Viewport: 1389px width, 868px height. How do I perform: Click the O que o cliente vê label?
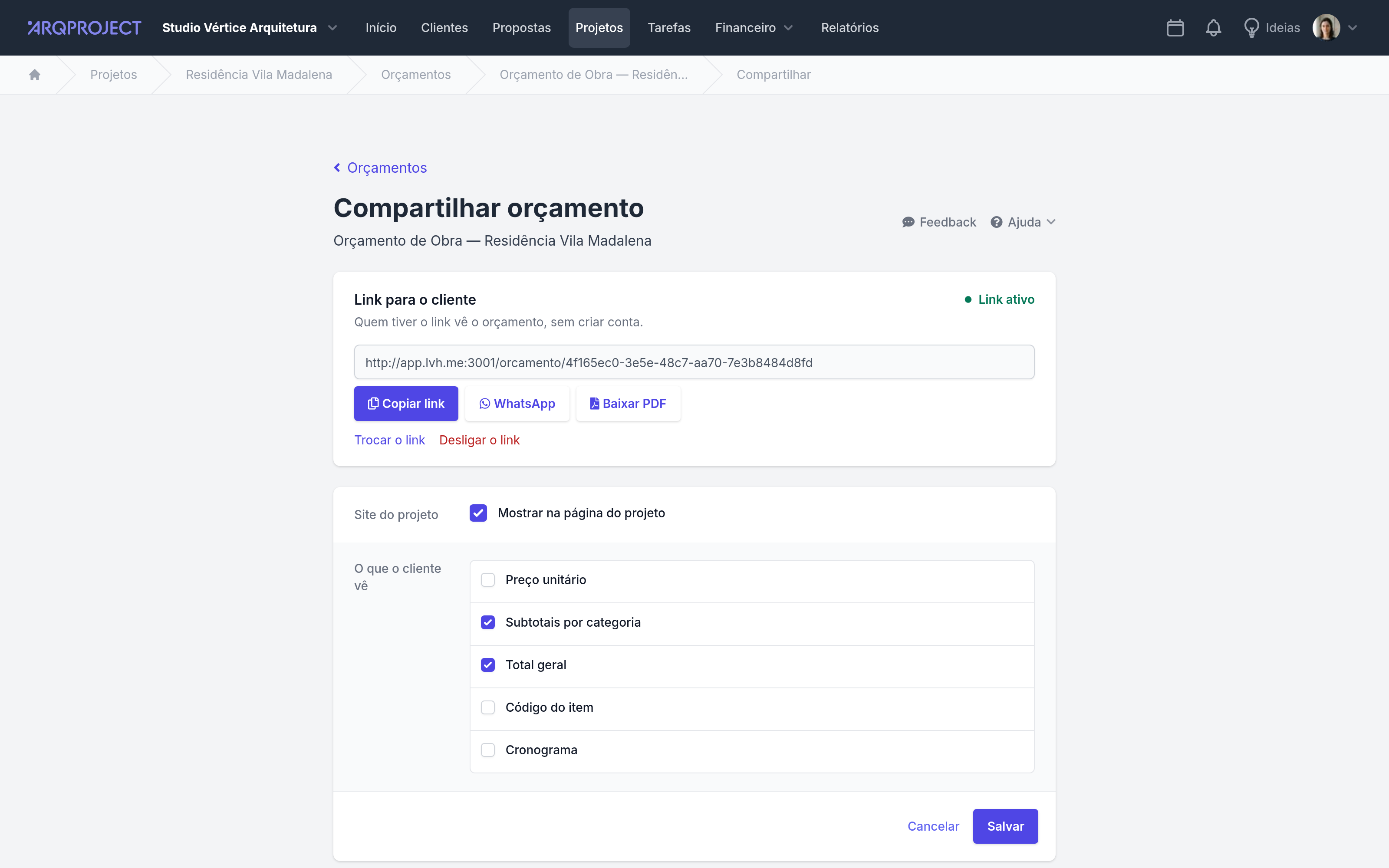pyautogui.click(x=398, y=577)
